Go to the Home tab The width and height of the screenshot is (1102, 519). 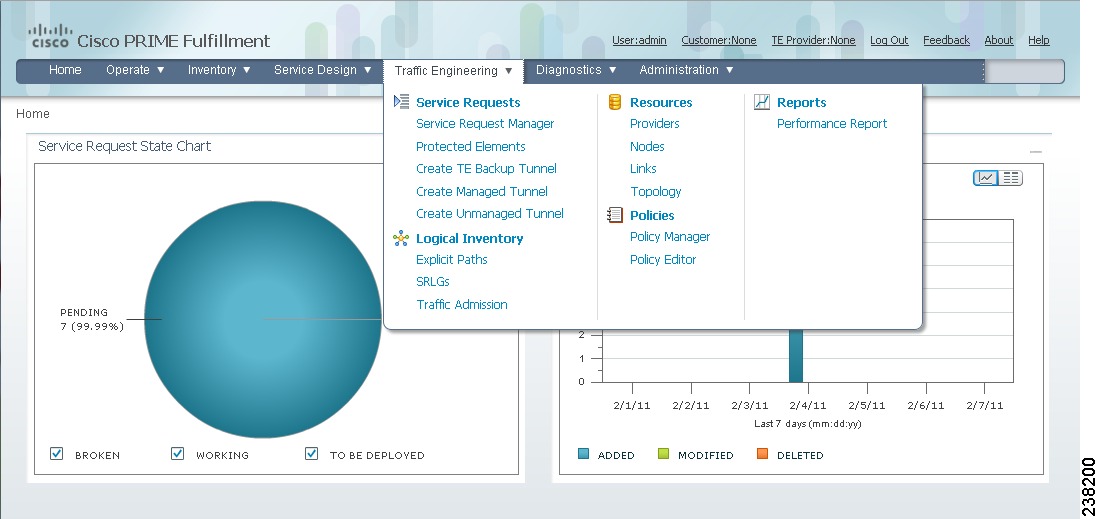click(65, 70)
